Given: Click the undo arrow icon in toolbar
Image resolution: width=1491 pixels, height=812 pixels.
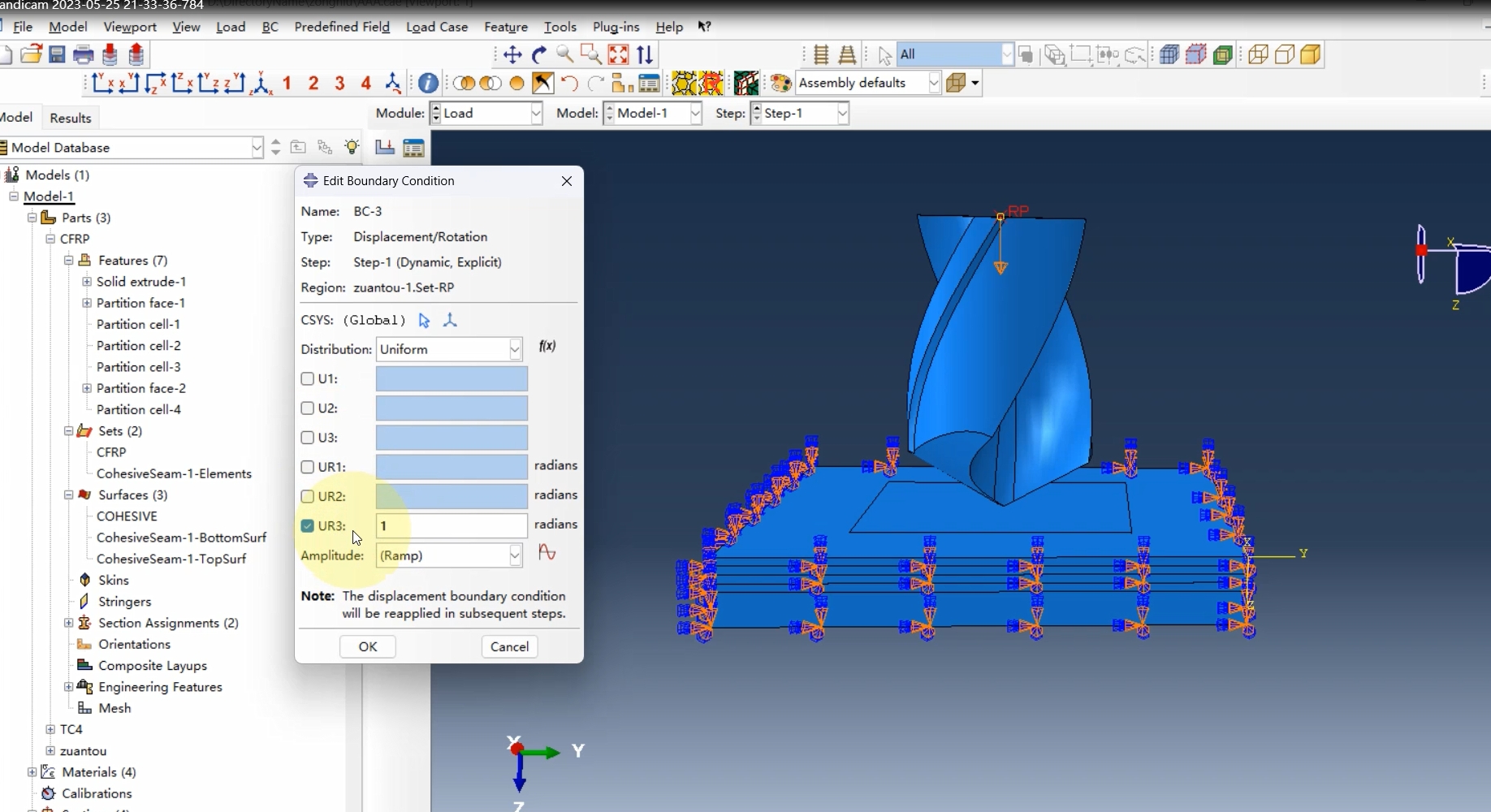Looking at the screenshot, I should pos(569,83).
